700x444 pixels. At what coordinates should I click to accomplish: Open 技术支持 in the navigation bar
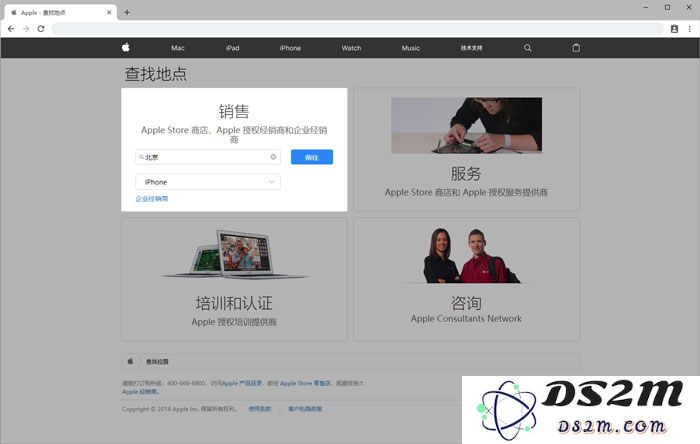tap(471, 48)
